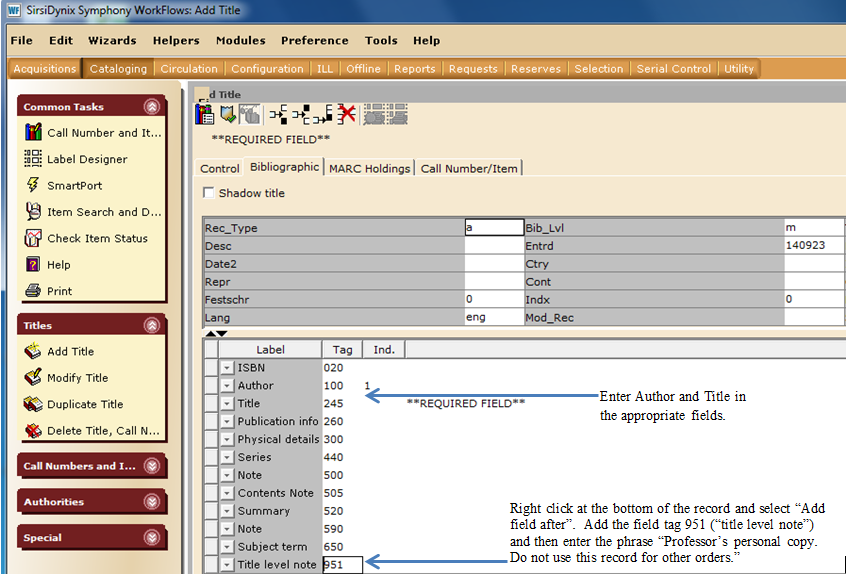This screenshot has width=846, height=574.
Task: Click the add field at end icon
Action: click(323, 114)
